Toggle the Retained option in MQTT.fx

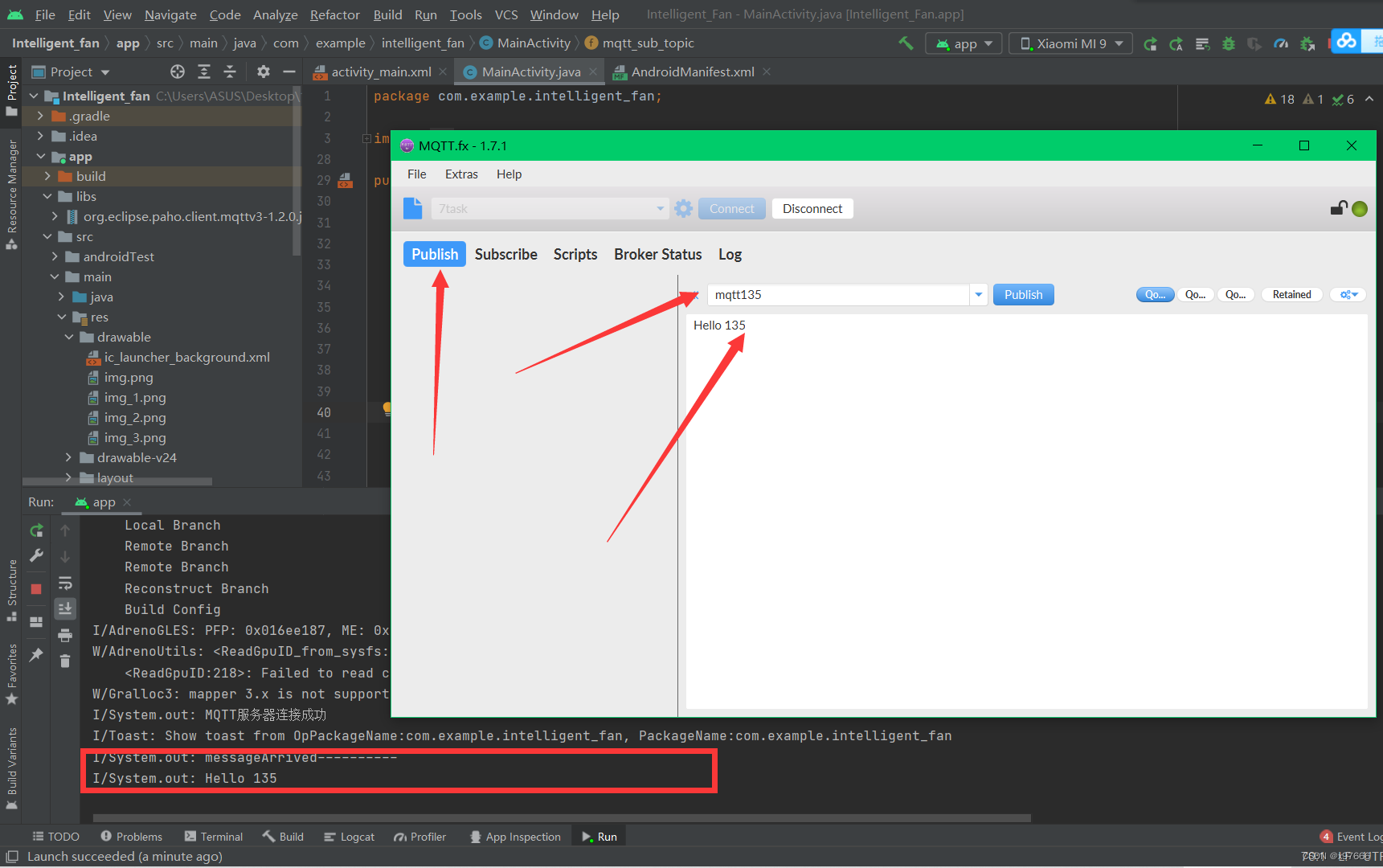[x=1291, y=295]
